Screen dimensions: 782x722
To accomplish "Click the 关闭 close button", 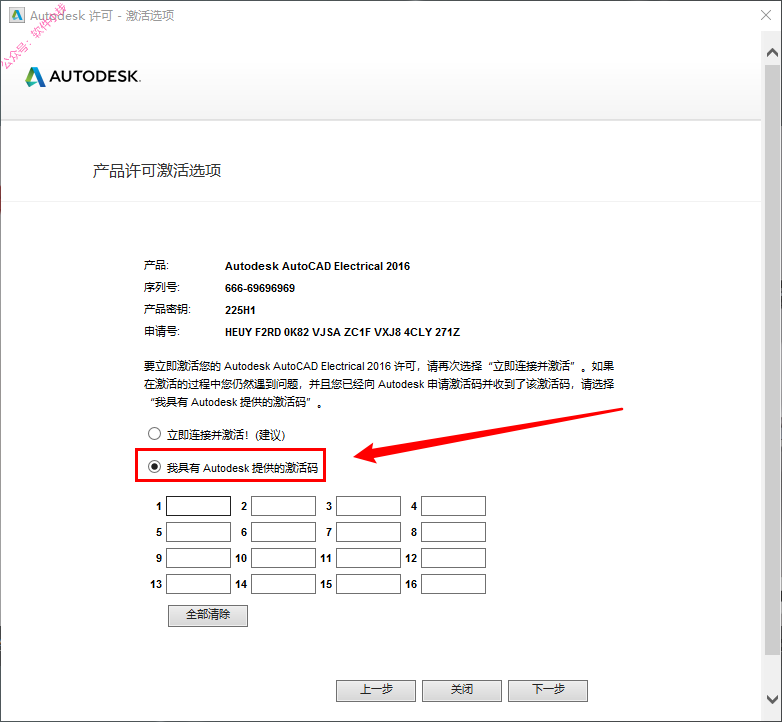I will (462, 691).
